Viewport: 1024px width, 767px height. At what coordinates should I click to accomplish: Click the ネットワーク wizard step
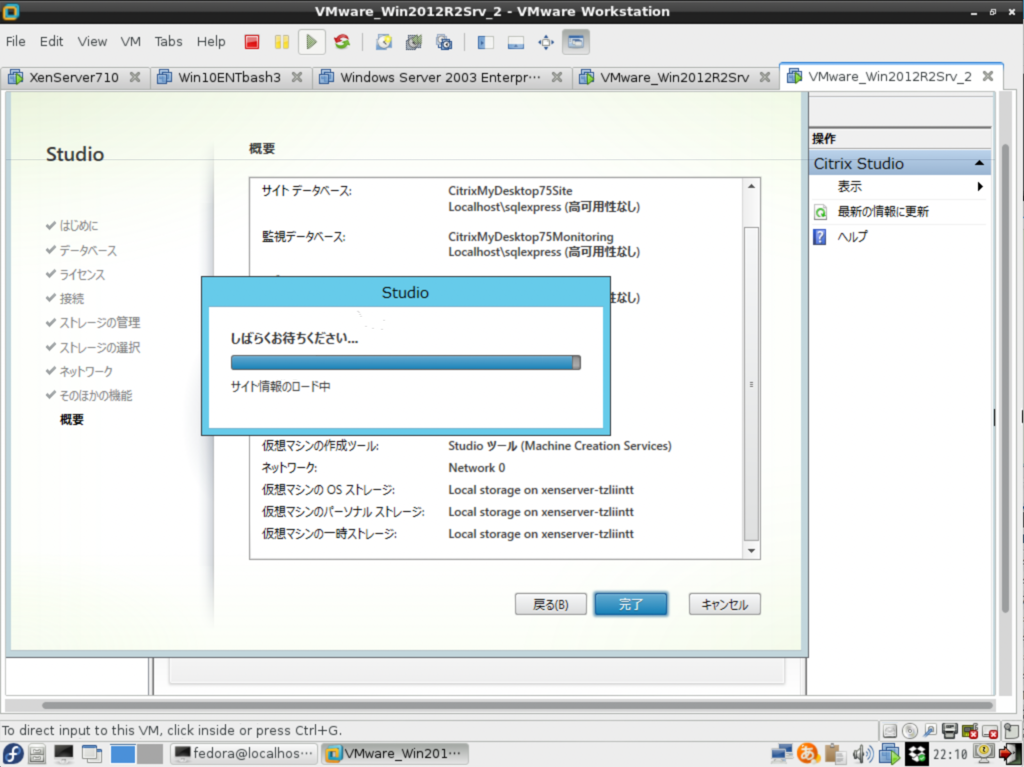(x=86, y=371)
